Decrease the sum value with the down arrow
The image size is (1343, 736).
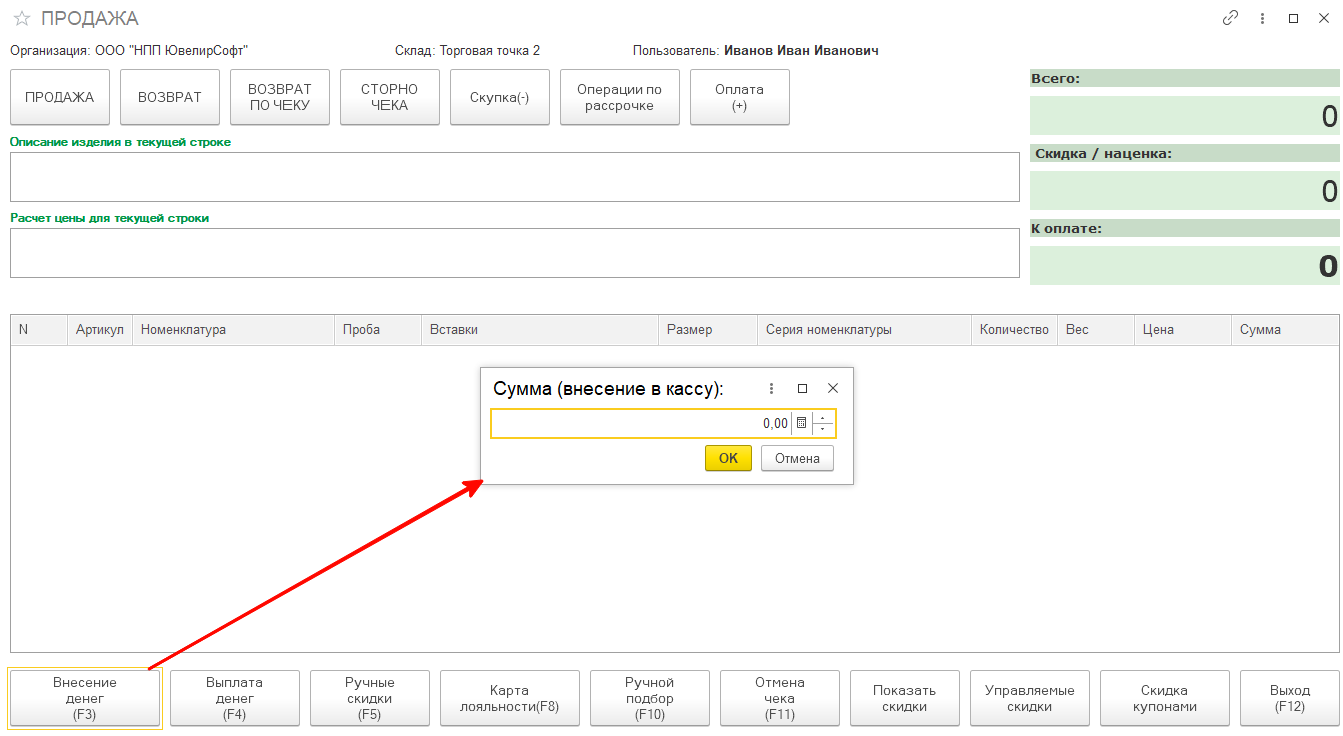tap(822, 429)
